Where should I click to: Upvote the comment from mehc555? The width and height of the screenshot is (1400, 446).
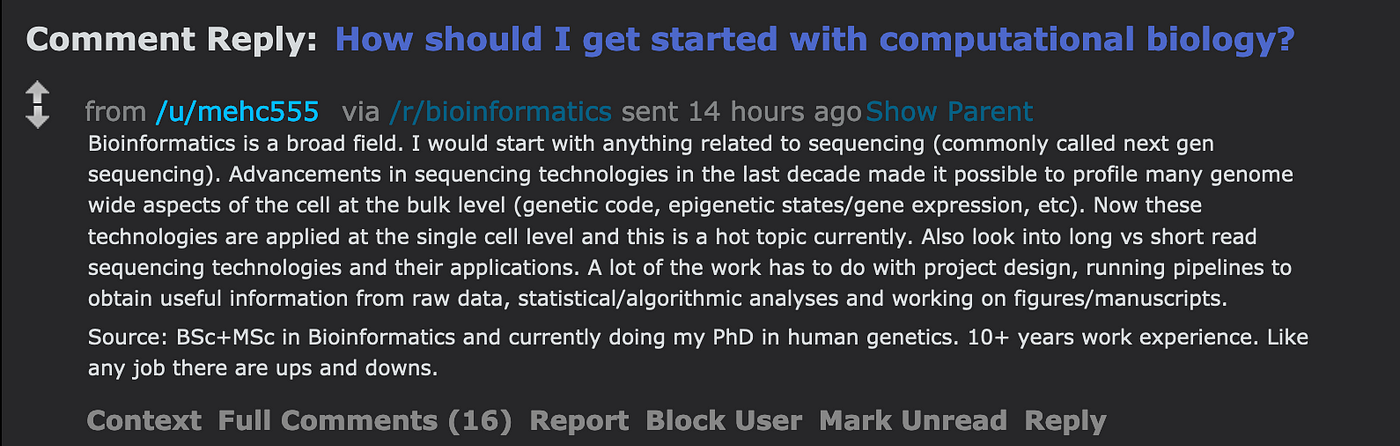[37, 93]
